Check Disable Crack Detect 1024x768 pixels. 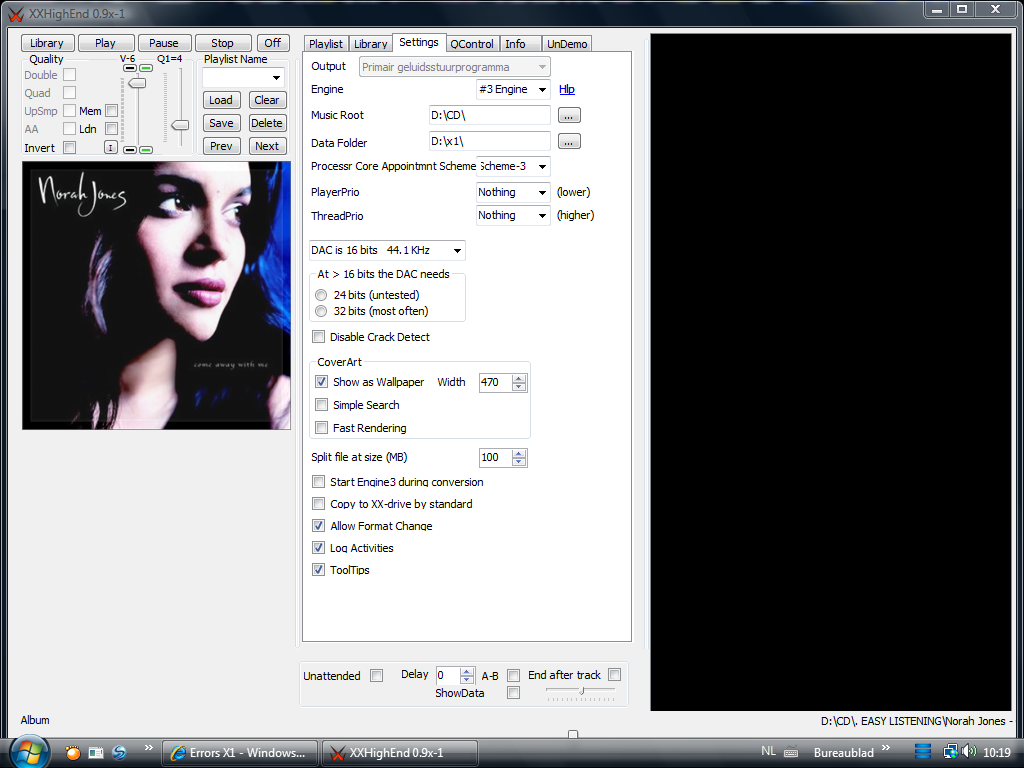(318, 337)
